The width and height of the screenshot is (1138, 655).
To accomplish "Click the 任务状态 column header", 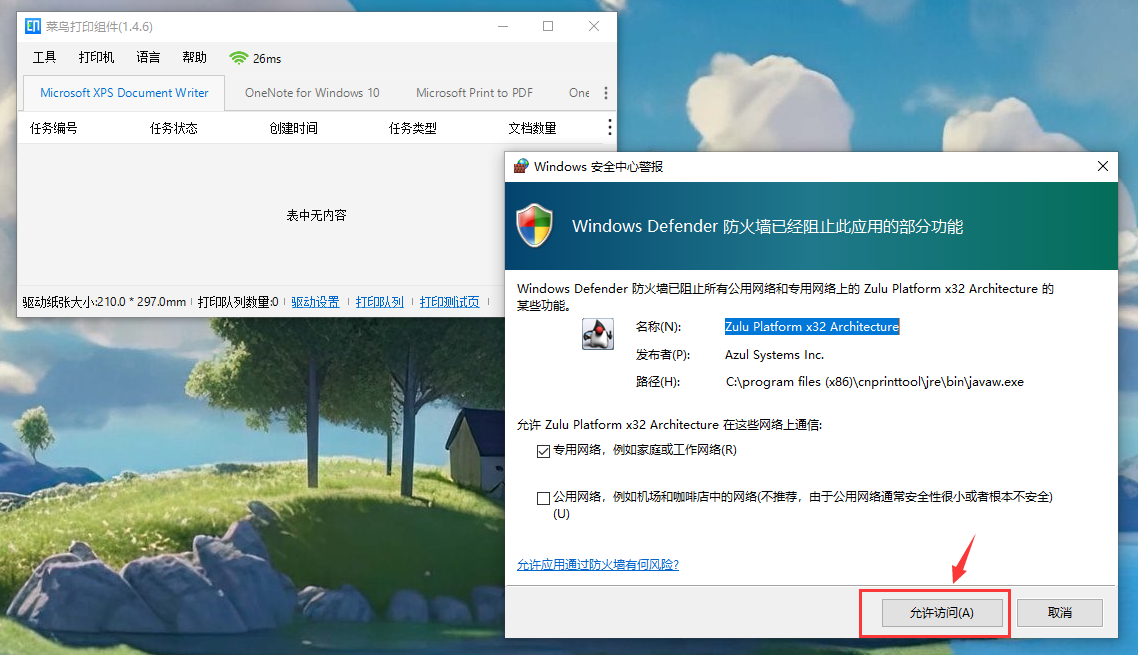I will [173, 129].
